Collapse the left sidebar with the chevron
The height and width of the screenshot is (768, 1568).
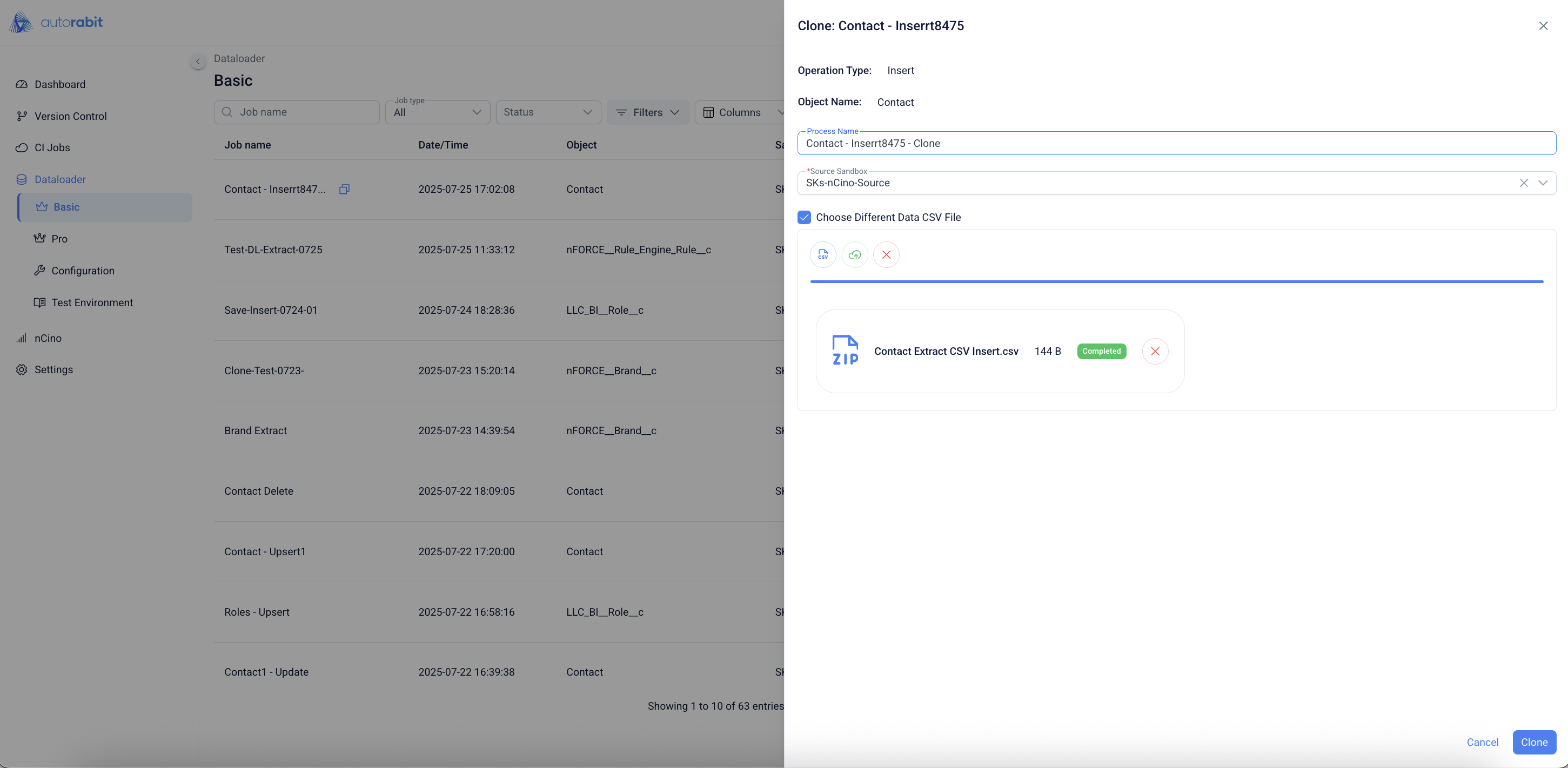197,62
